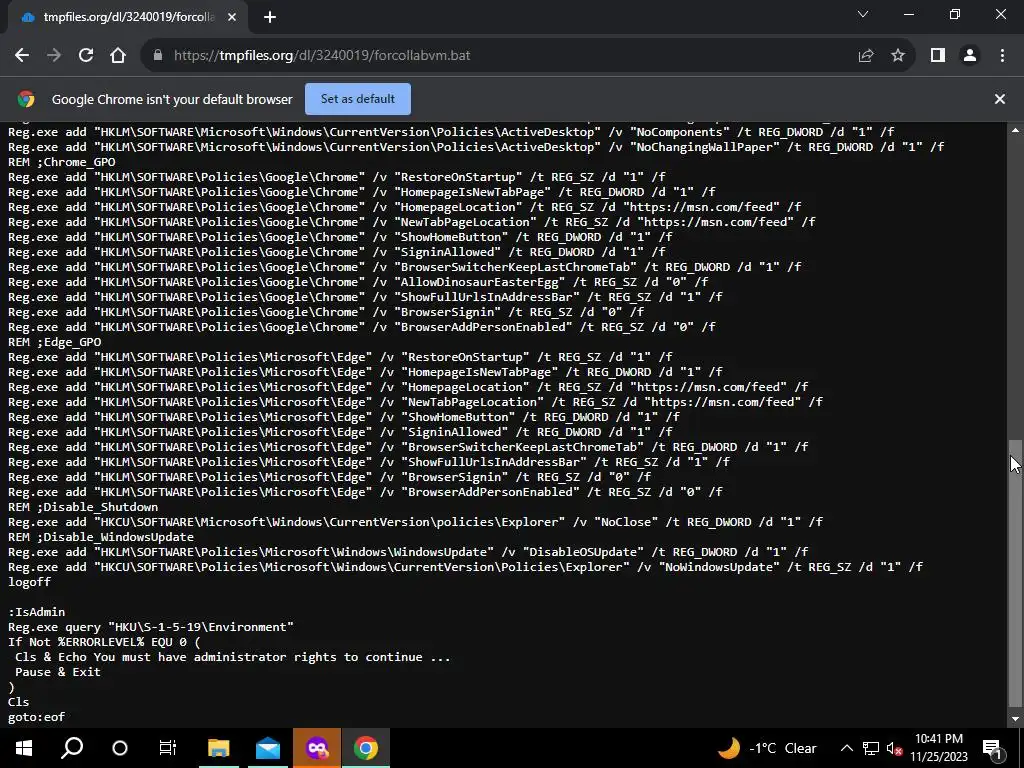1024x768 pixels.
Task: Open the notification center icon
Action: 993,748
